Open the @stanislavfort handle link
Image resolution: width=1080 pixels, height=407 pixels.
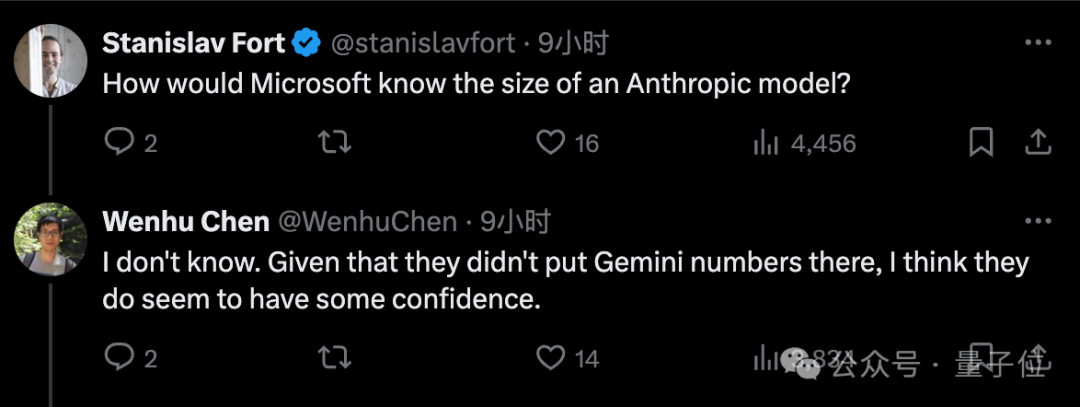(422, 43)
